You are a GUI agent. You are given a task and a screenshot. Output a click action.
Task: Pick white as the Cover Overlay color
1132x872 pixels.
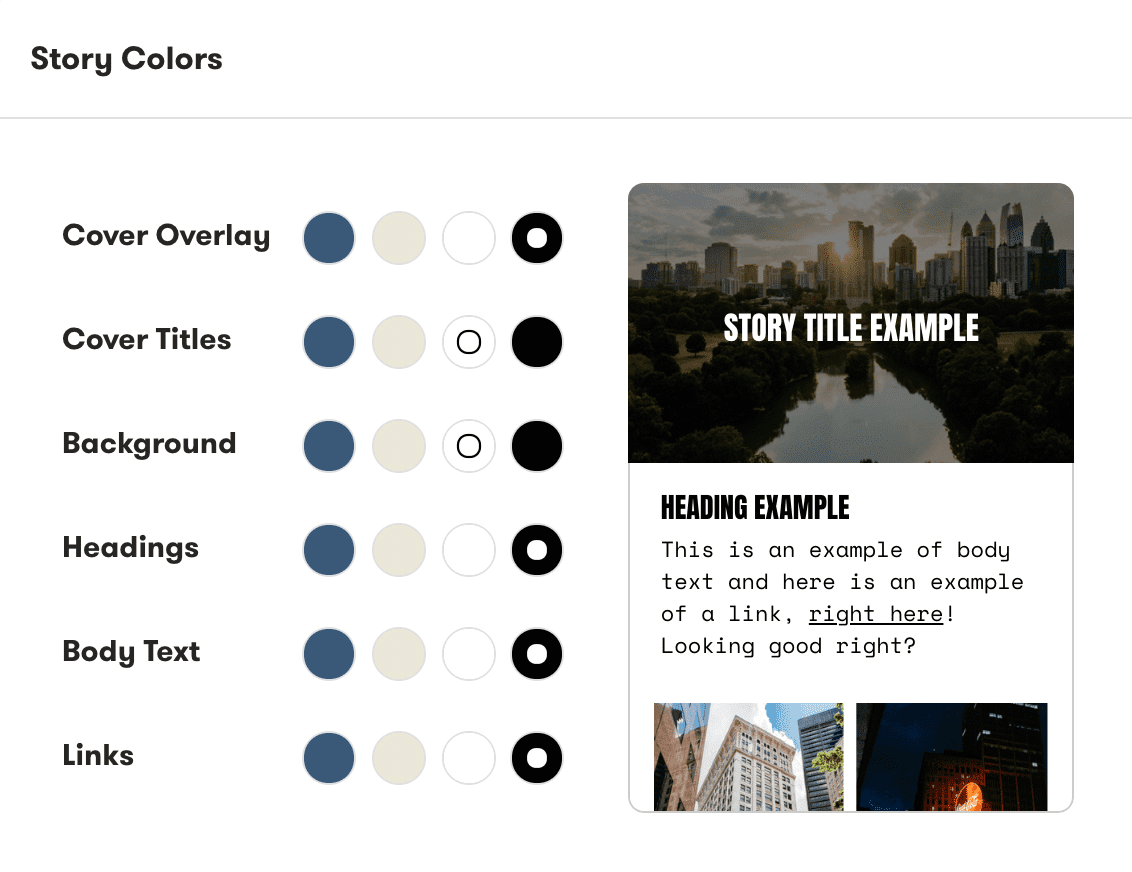[x=469, y=238]
